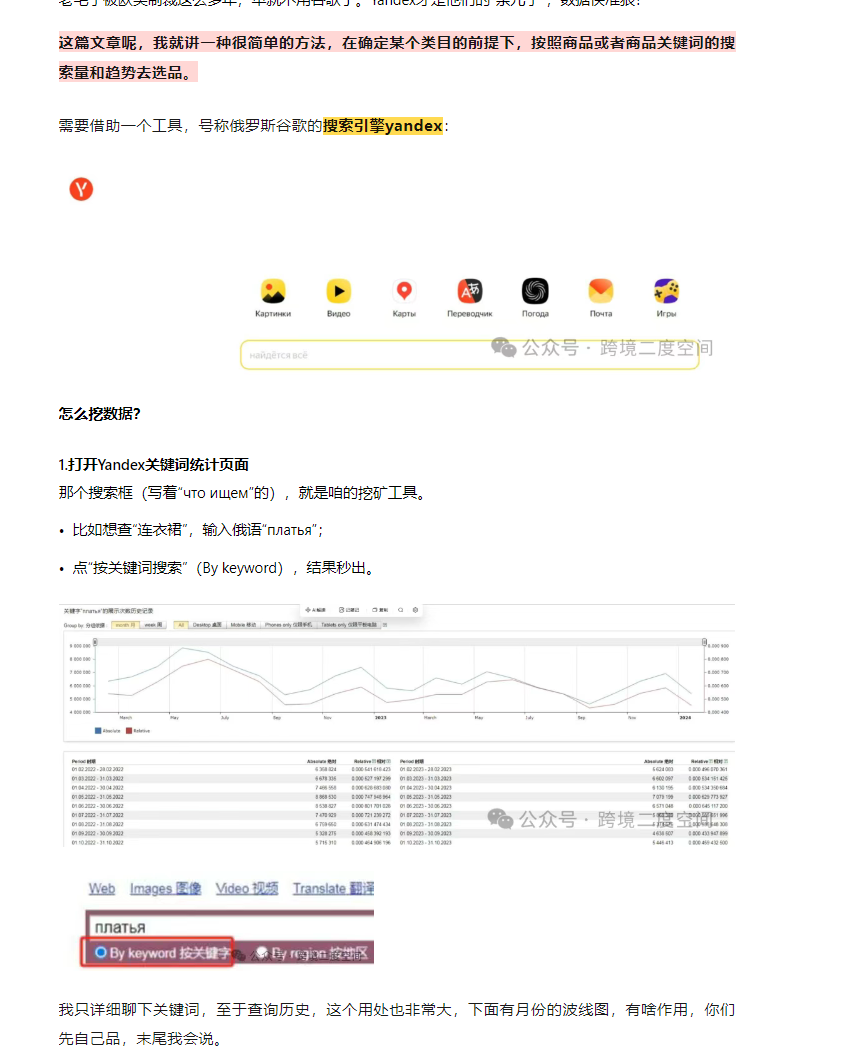The height and width of the screenshot is (1055, 851).
Task: Click the Images 图像 link
Action: (x=165, y=888)
